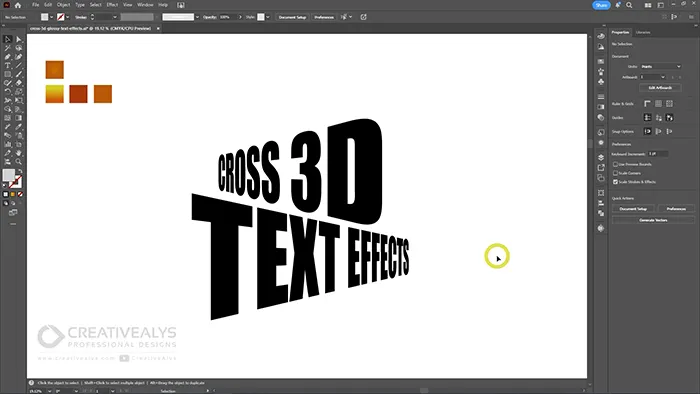Open the Artboard number dropdown
This screenshot has height=394, width=700.
coord(653,77)
